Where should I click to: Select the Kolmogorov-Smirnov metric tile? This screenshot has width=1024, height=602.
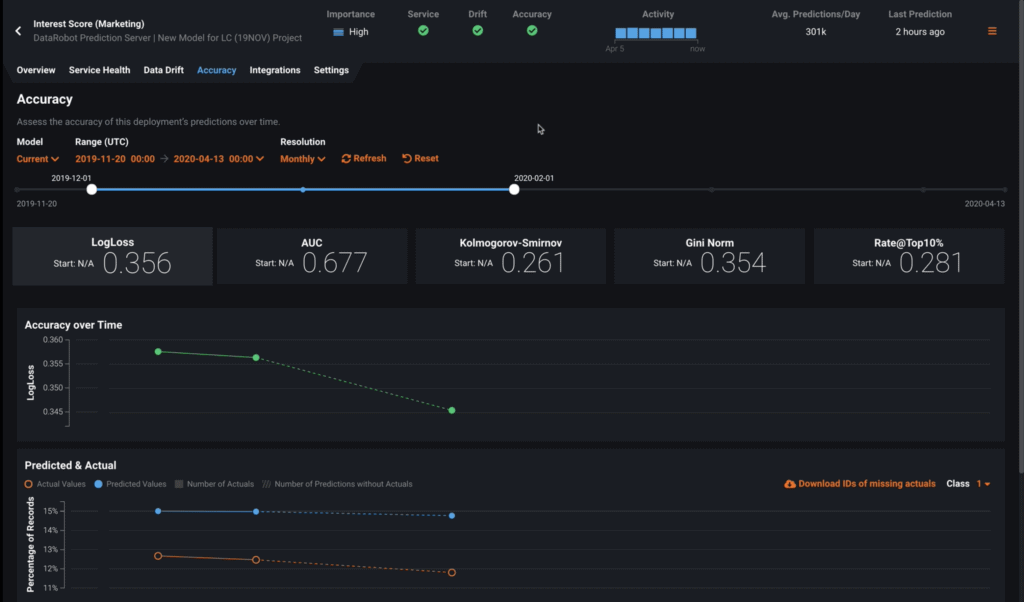click(x=511, y=256)
